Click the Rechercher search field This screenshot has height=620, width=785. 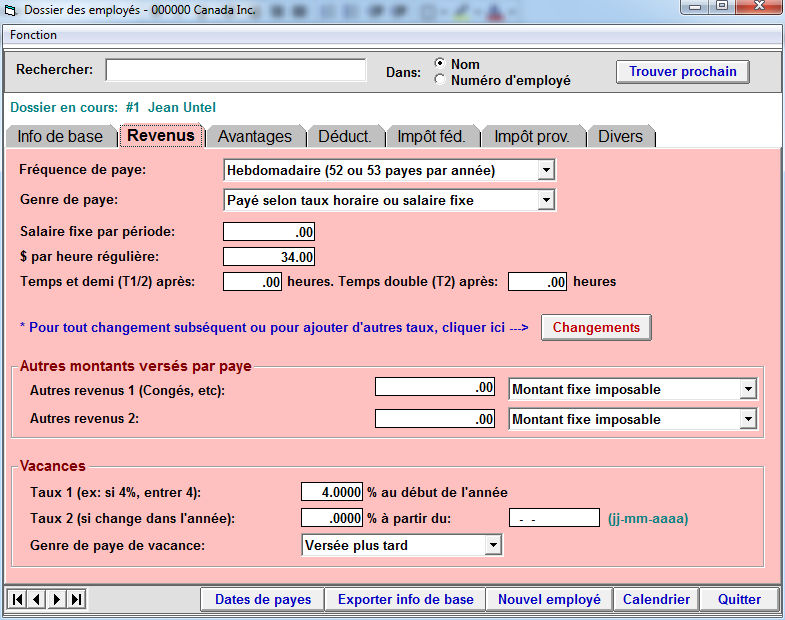236,70
